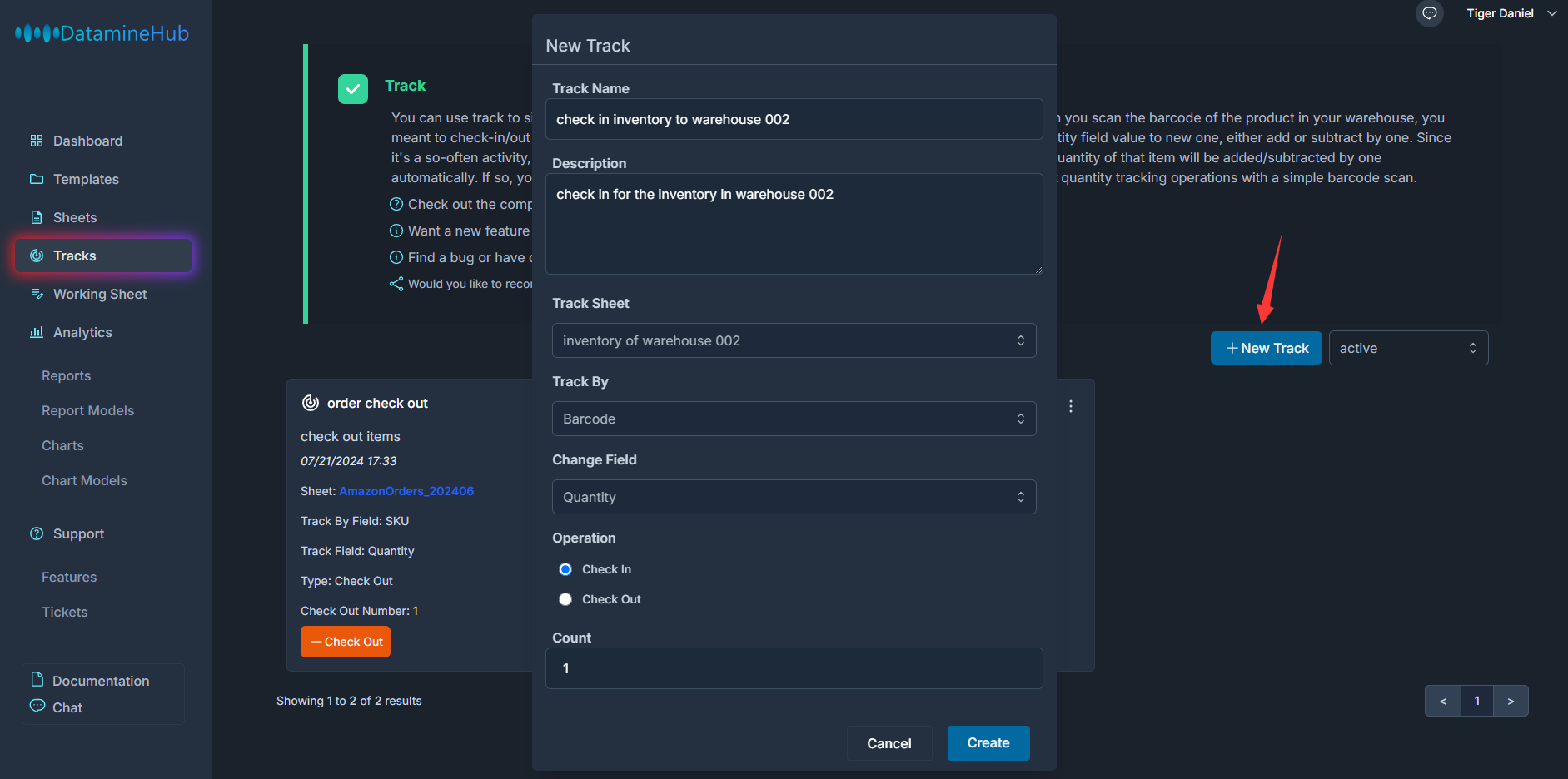The height and width of the screenshot is (779, 1568).
Task: Click the share icon before Would you like
Action: (396, 284)
